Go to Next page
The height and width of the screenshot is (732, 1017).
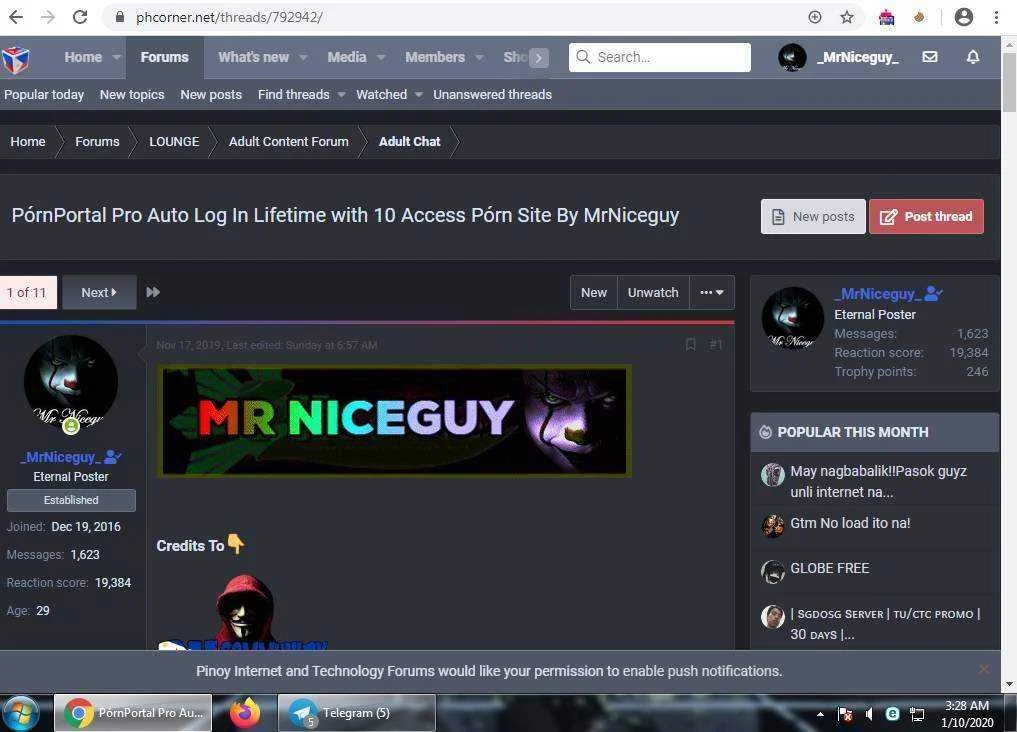(x=99, y=292)
